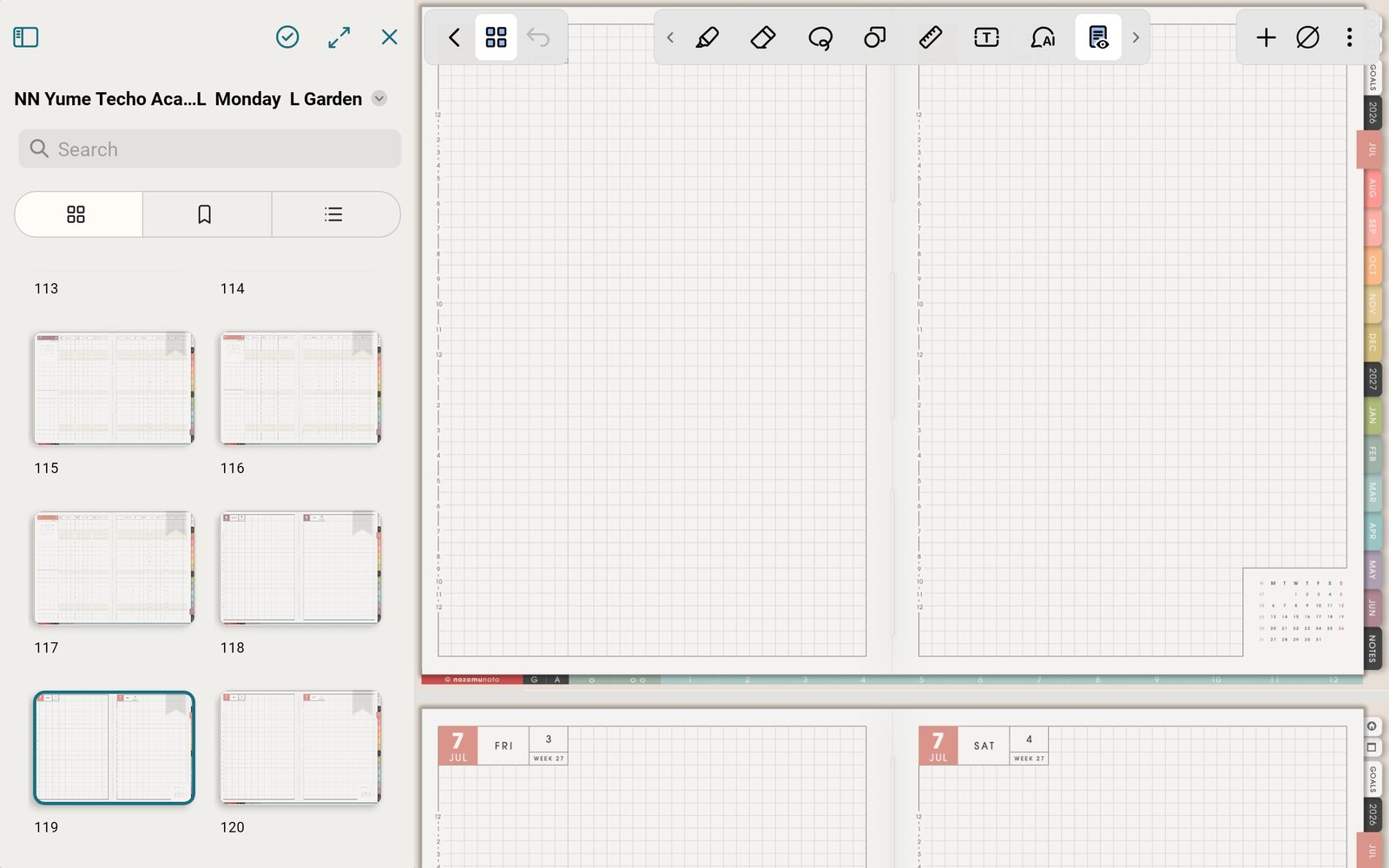This screenshot has width=1389, height=868.
Task: Jump to the GOALS side tab
Action: coord(1373,77)
